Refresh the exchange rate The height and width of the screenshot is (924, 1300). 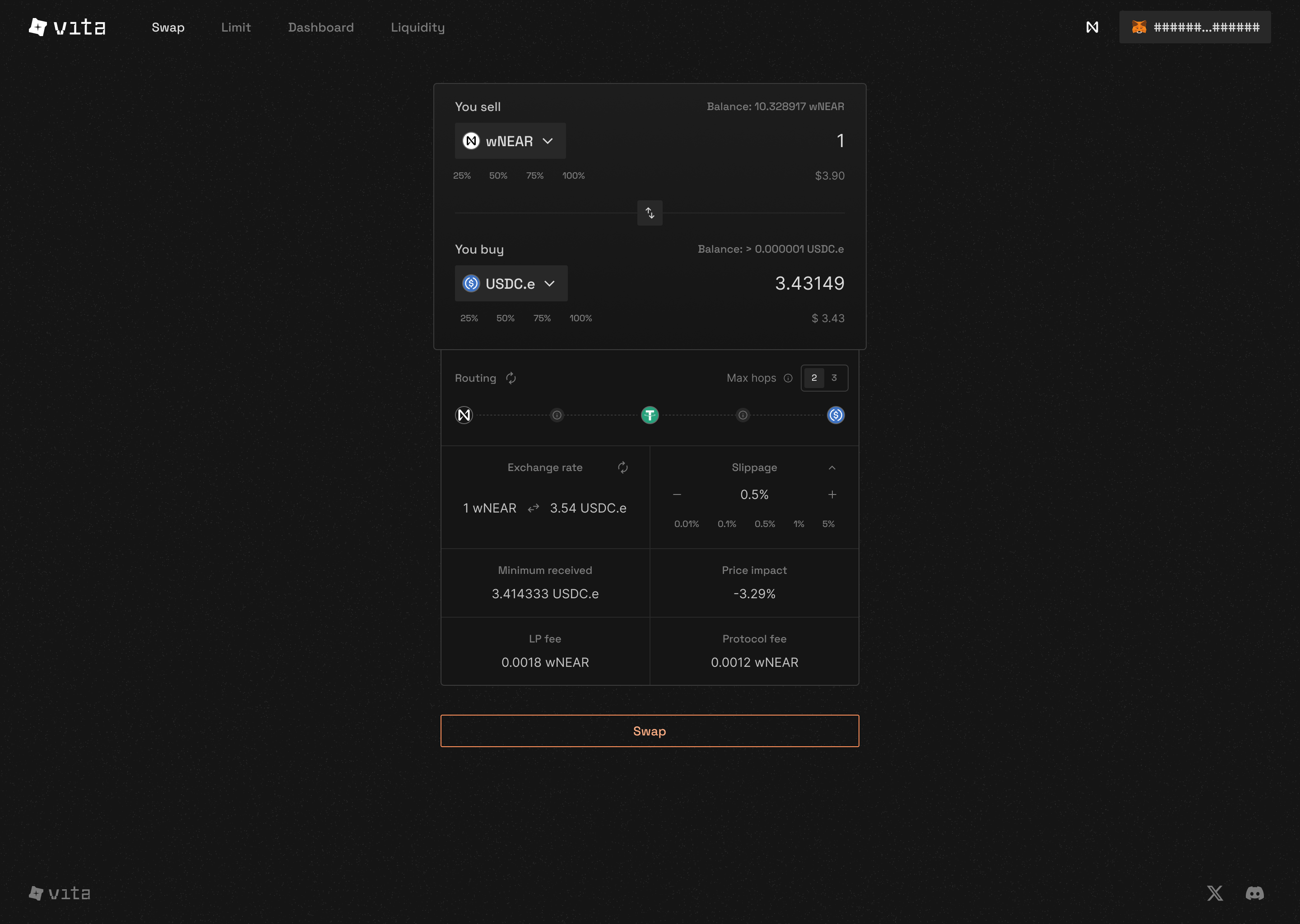click(x=622, y=467)
